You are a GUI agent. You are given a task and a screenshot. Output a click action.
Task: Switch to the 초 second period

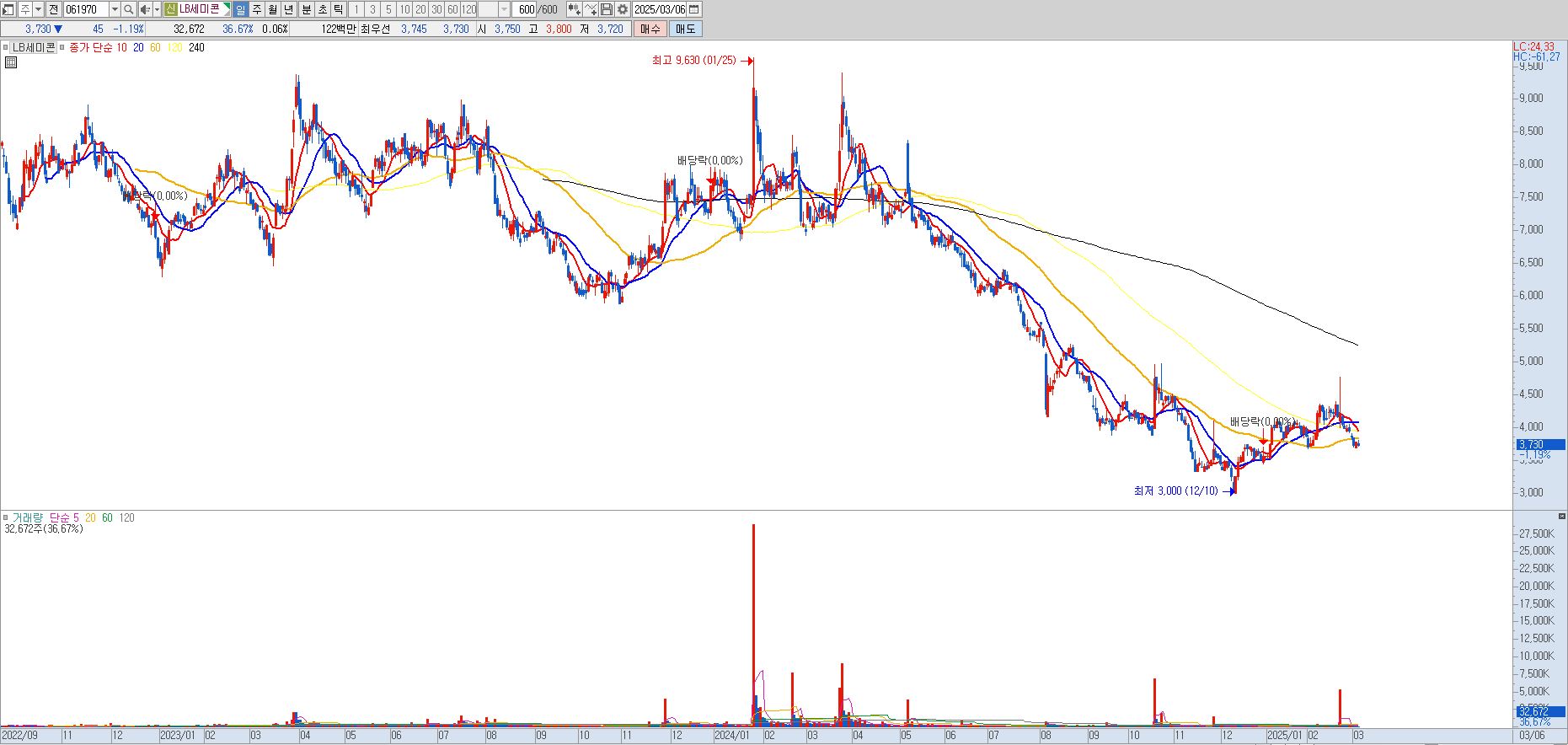(323, 9)
